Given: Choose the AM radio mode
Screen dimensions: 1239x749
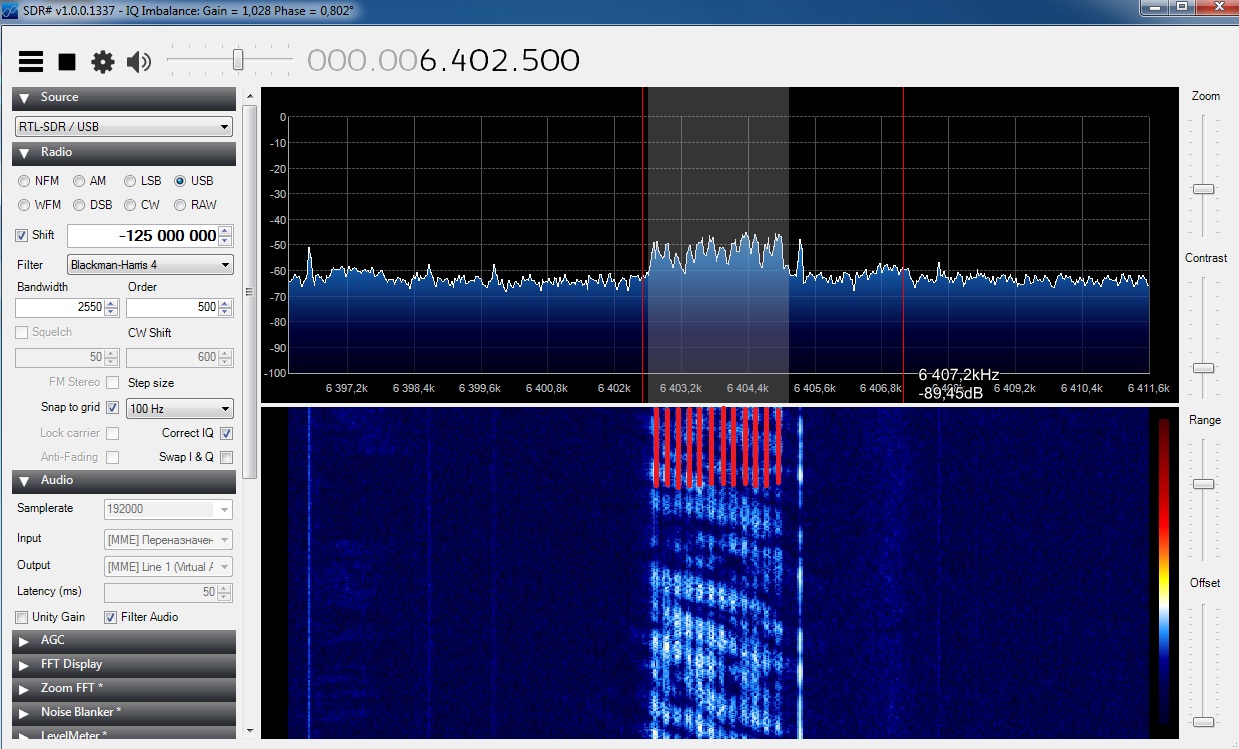Looking at the screenshot, I should [x=79, y=181].
